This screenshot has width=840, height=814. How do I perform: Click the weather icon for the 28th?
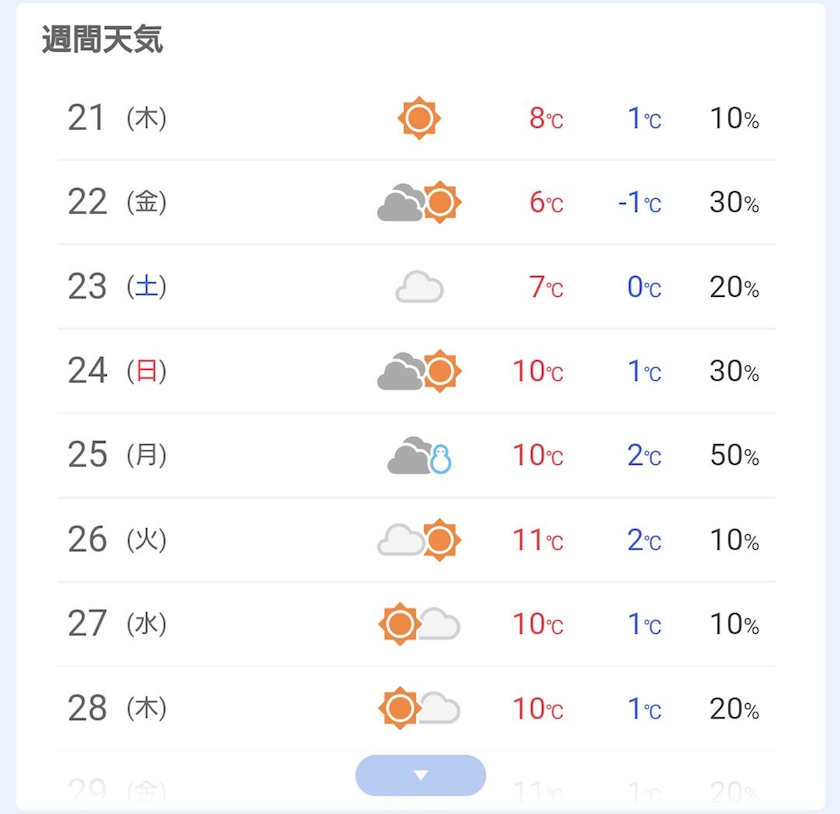(x=419, y=709)
